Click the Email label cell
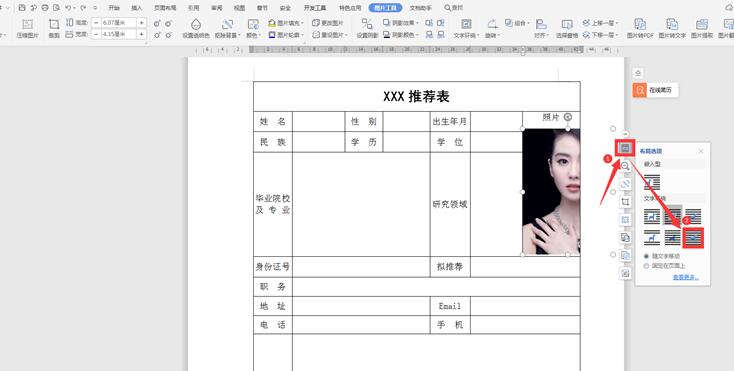 click(x=450, y=306)
